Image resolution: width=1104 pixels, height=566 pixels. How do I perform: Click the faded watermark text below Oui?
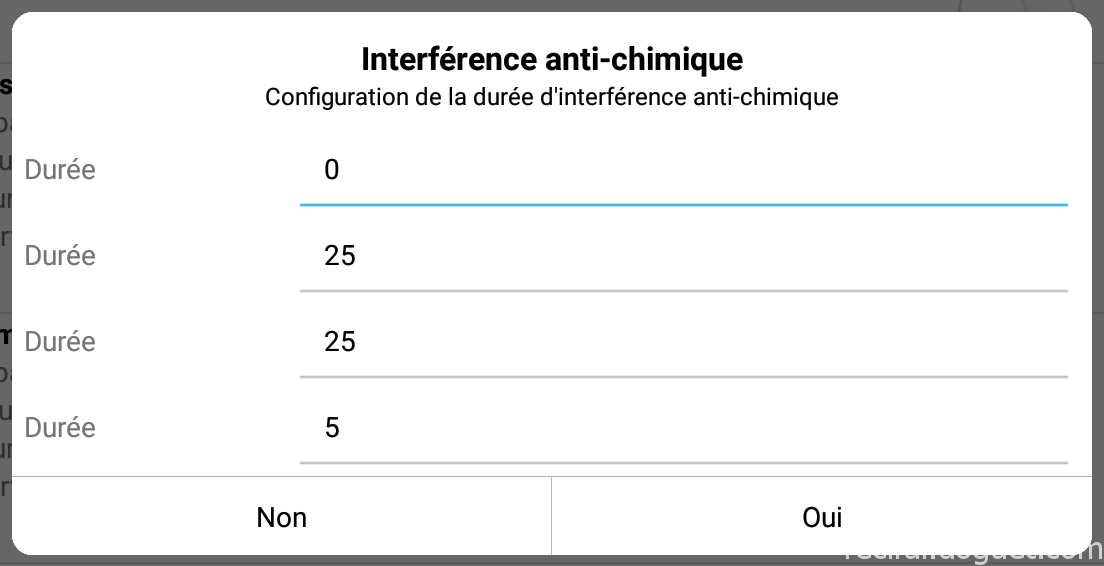click(974, 555)
